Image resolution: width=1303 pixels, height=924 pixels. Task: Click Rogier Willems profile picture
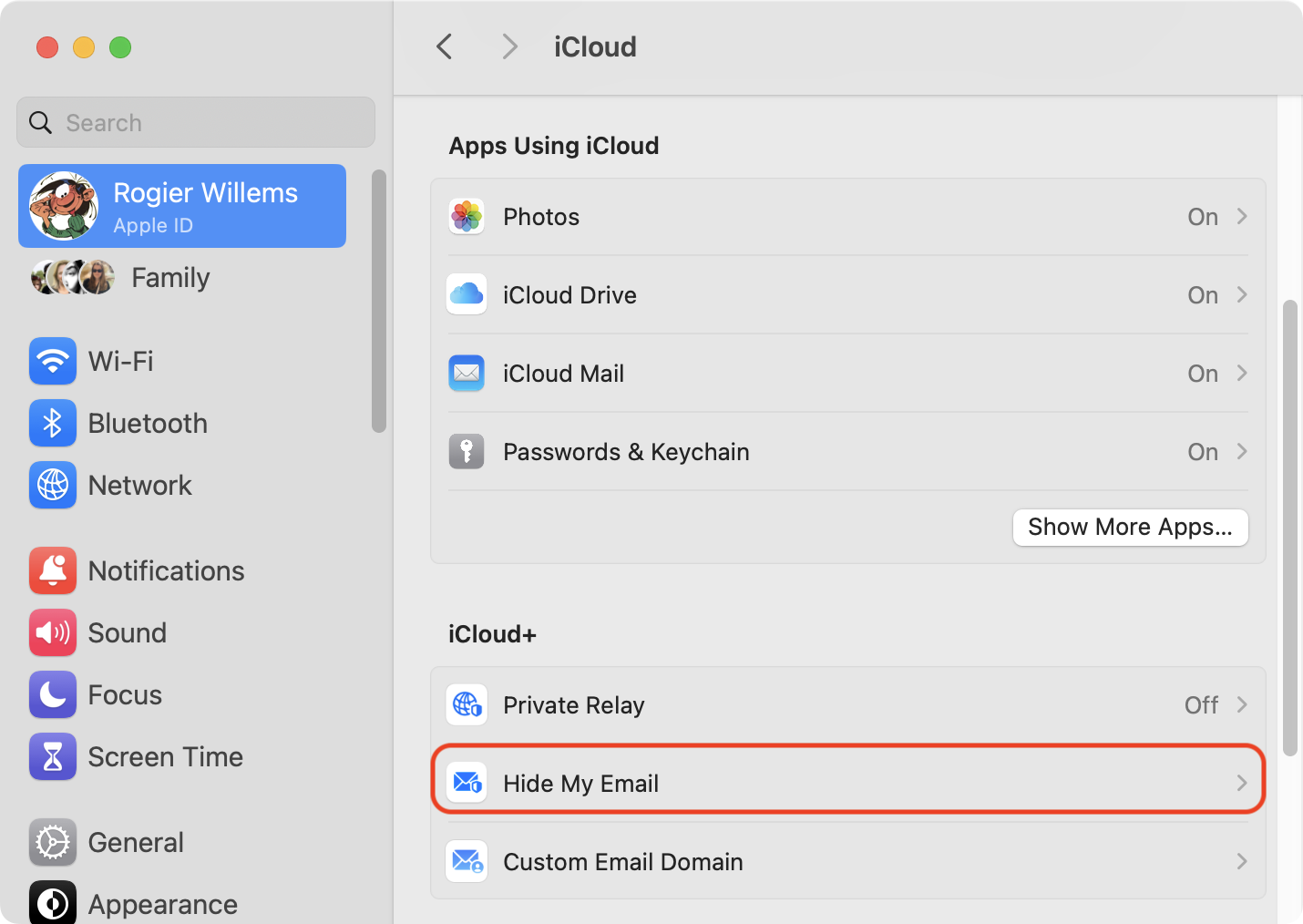coord(63,206)
